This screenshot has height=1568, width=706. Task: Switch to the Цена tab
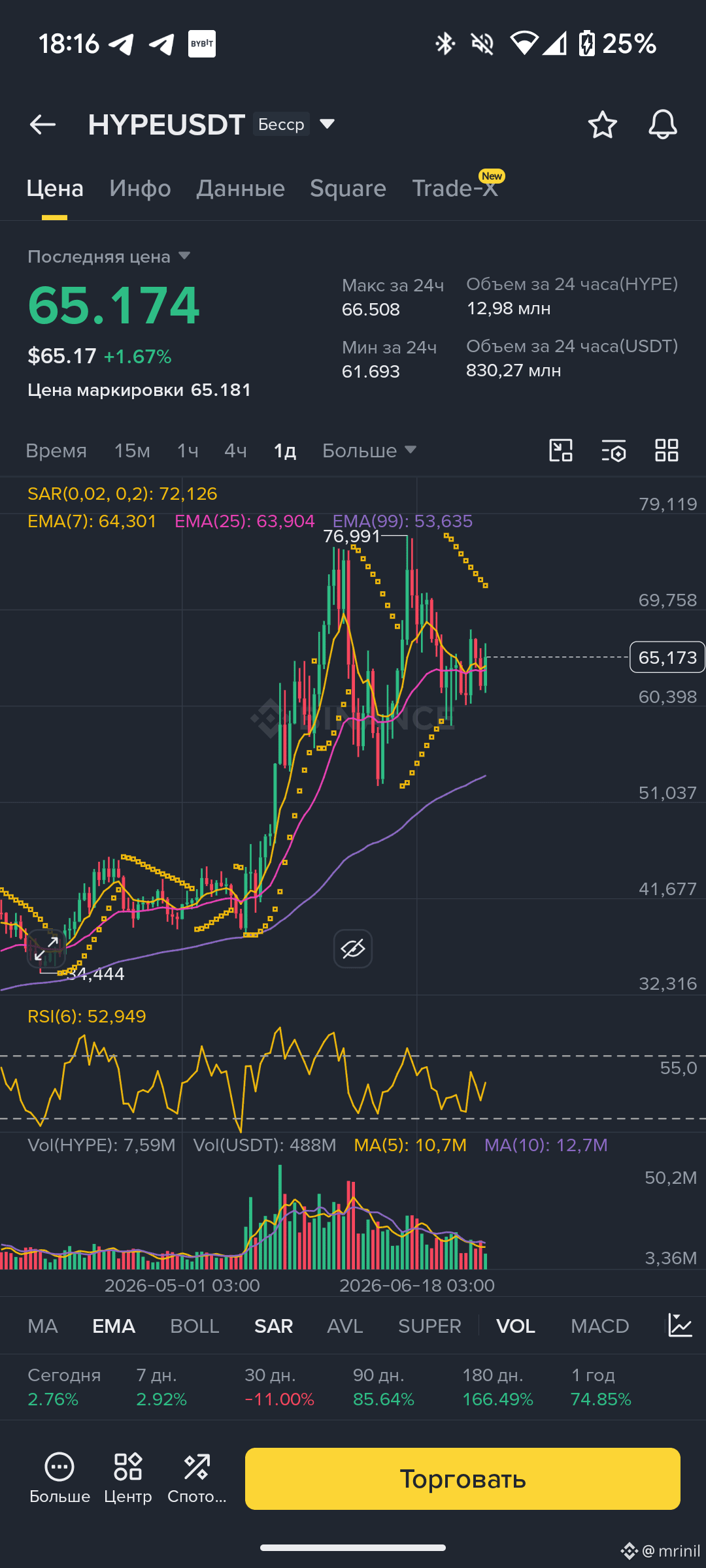click(55, 189)
